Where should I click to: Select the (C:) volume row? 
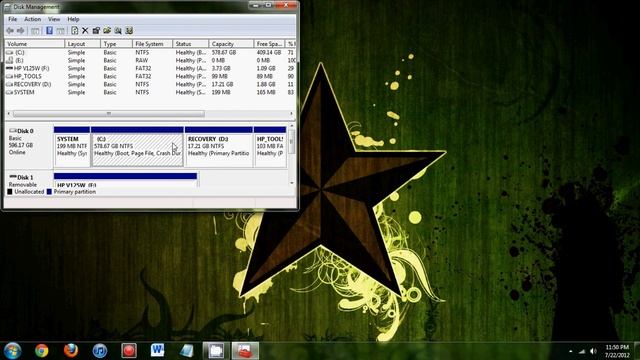click(150, 53)
